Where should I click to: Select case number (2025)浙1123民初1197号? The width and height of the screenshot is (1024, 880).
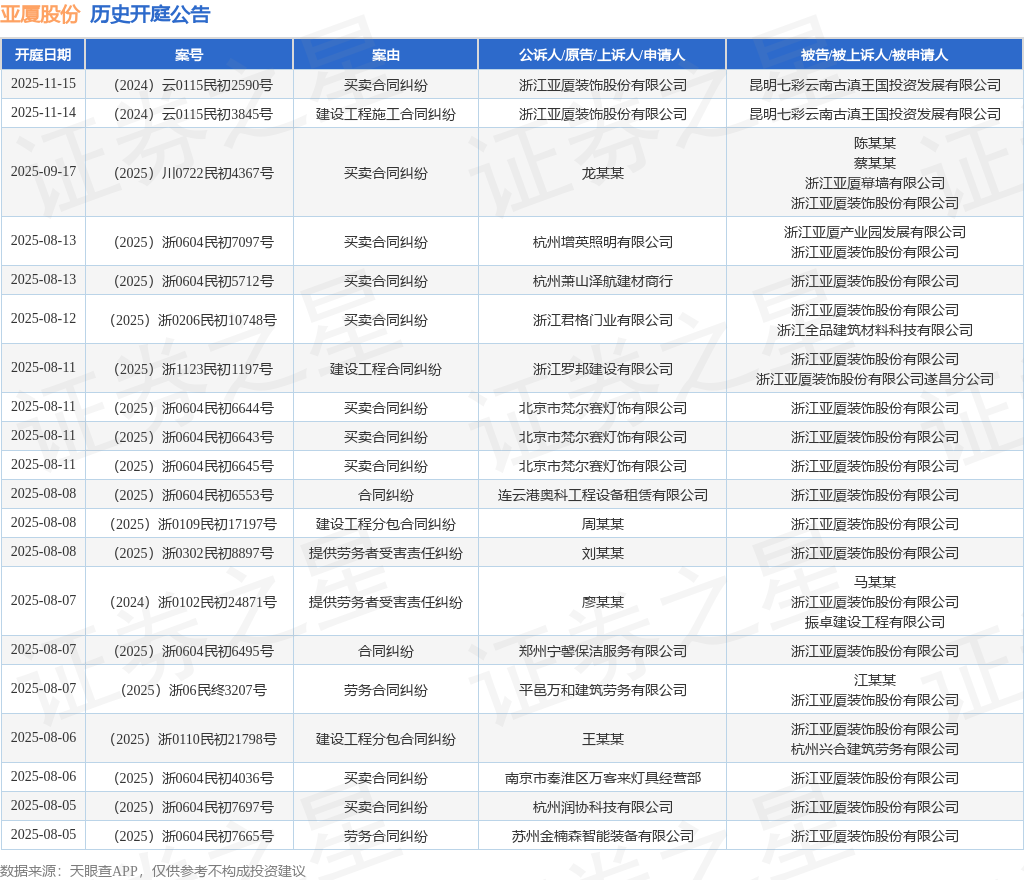click(x=189, y=369)
